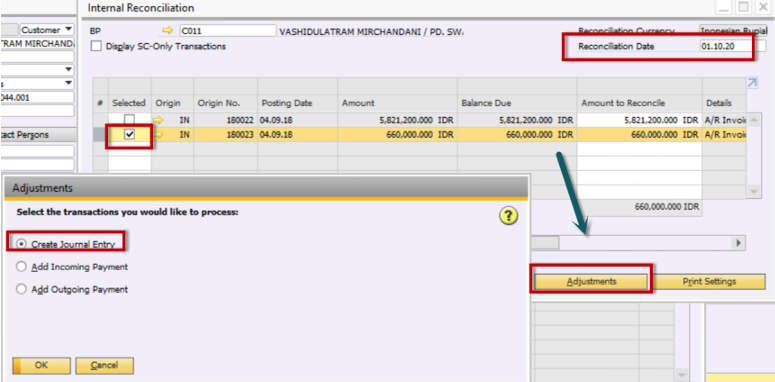Click the Amount to Reconcile cell 660,000.000 for row 180023
The height and width of the screenshot is (382, 775).
tap(640, 135)
